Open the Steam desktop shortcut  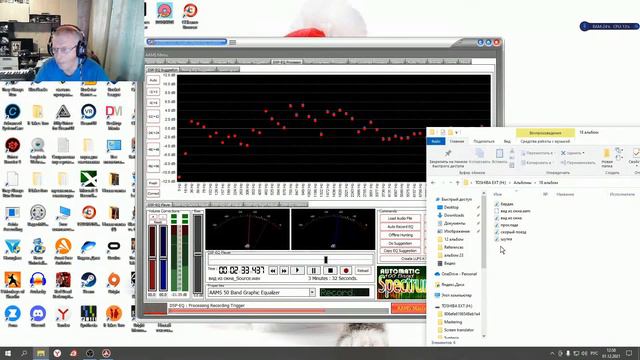tap(88, 282)
